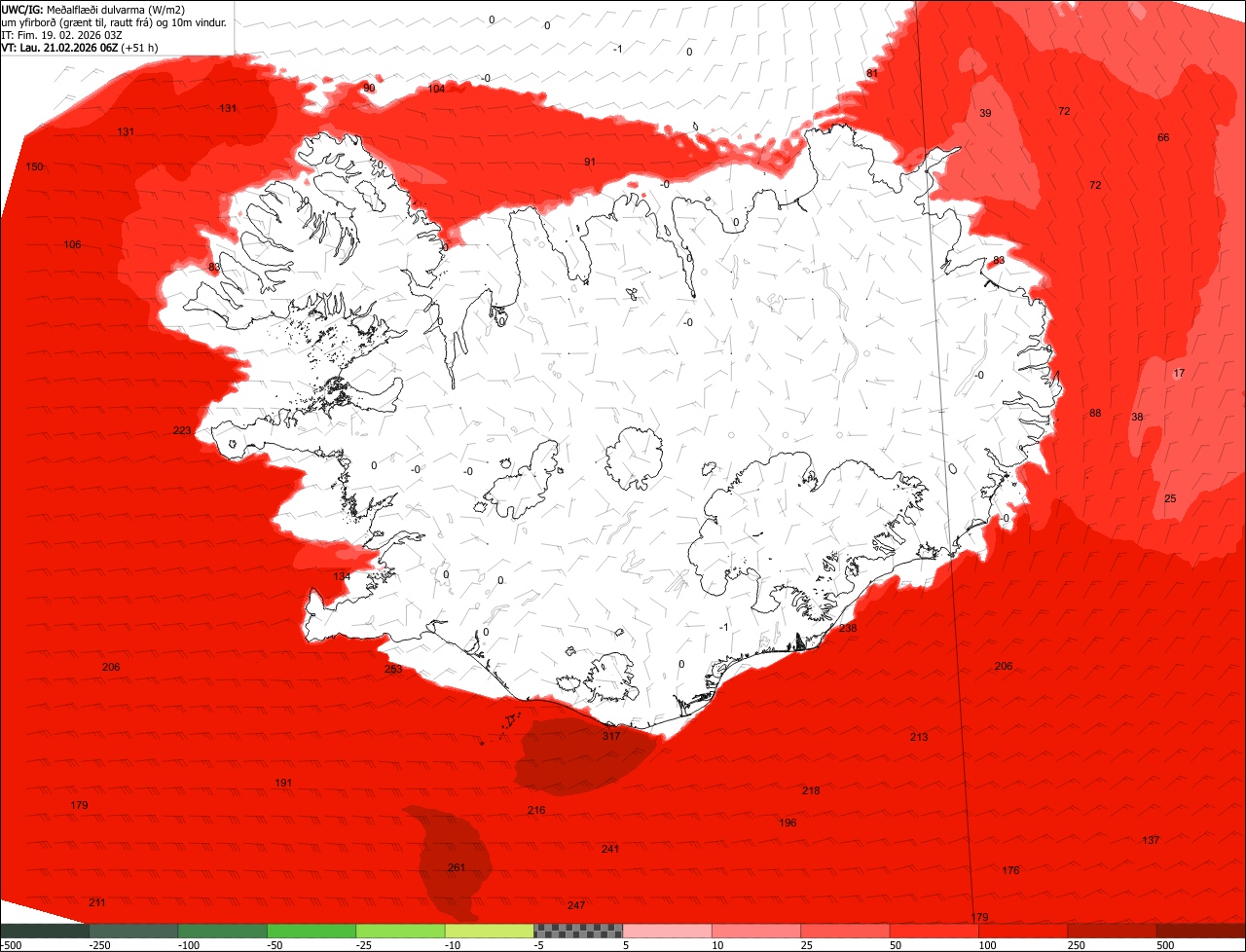Click the 223 value off the west coast

pyautogui.click(x=182, y=430)
